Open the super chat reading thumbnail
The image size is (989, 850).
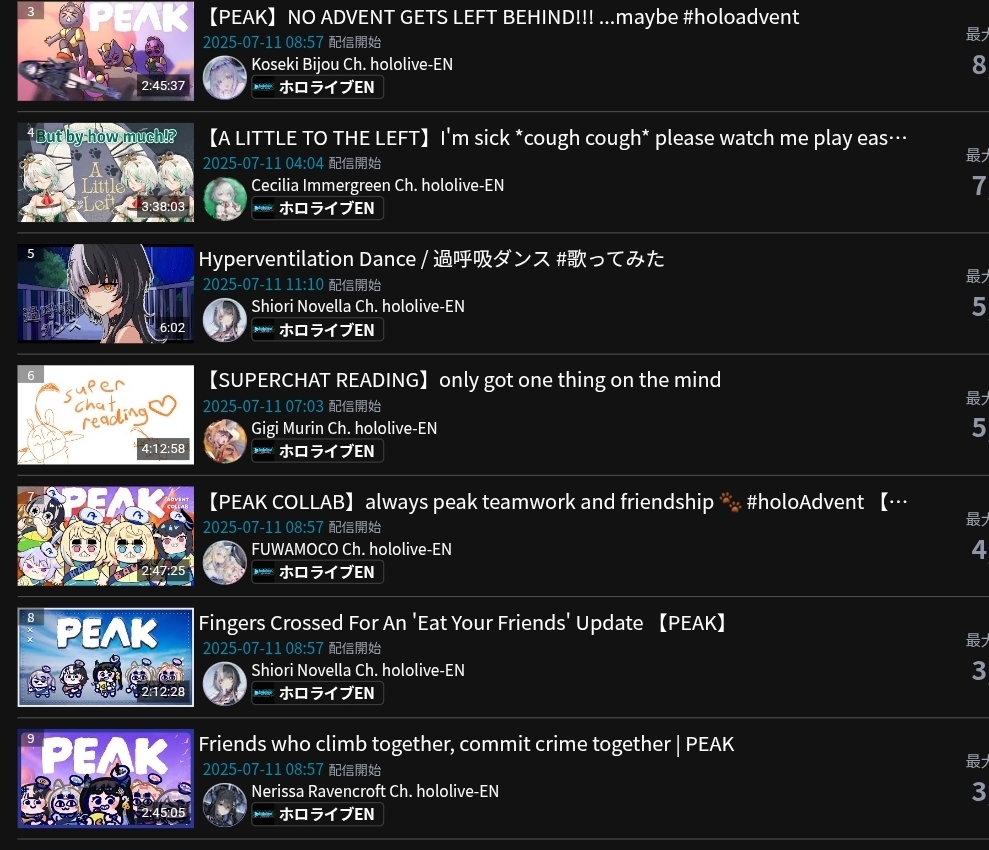pyautogui.click(x=105, y=415)
